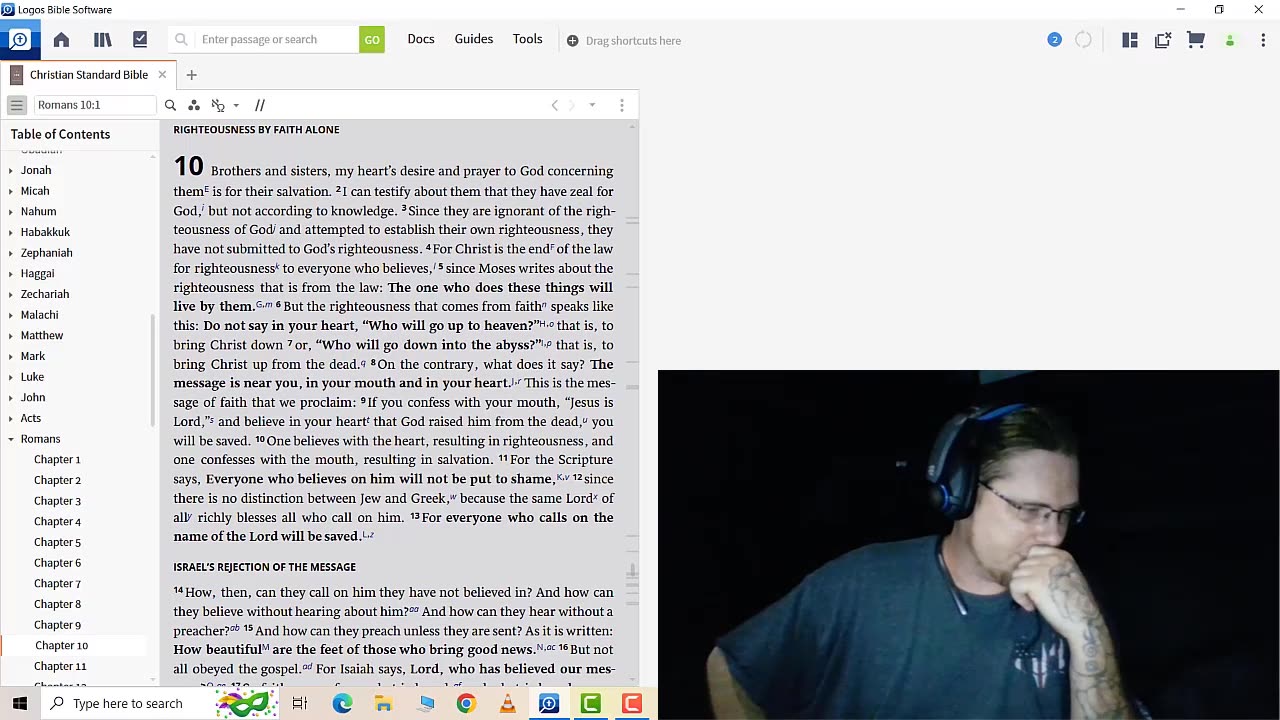Open the Library books icon
This screenshot has width=1280, height=720.
102,40
